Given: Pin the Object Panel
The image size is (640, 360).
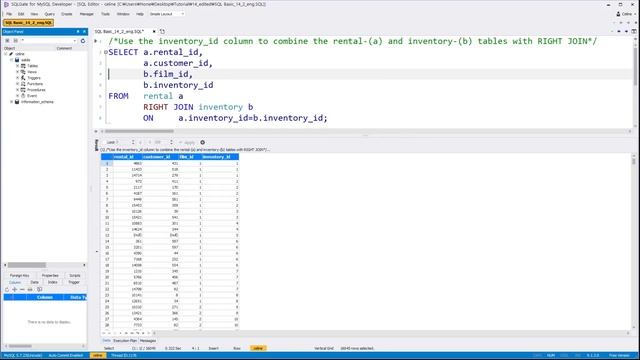Looking at the screenshot, I should tap(78, 31).
